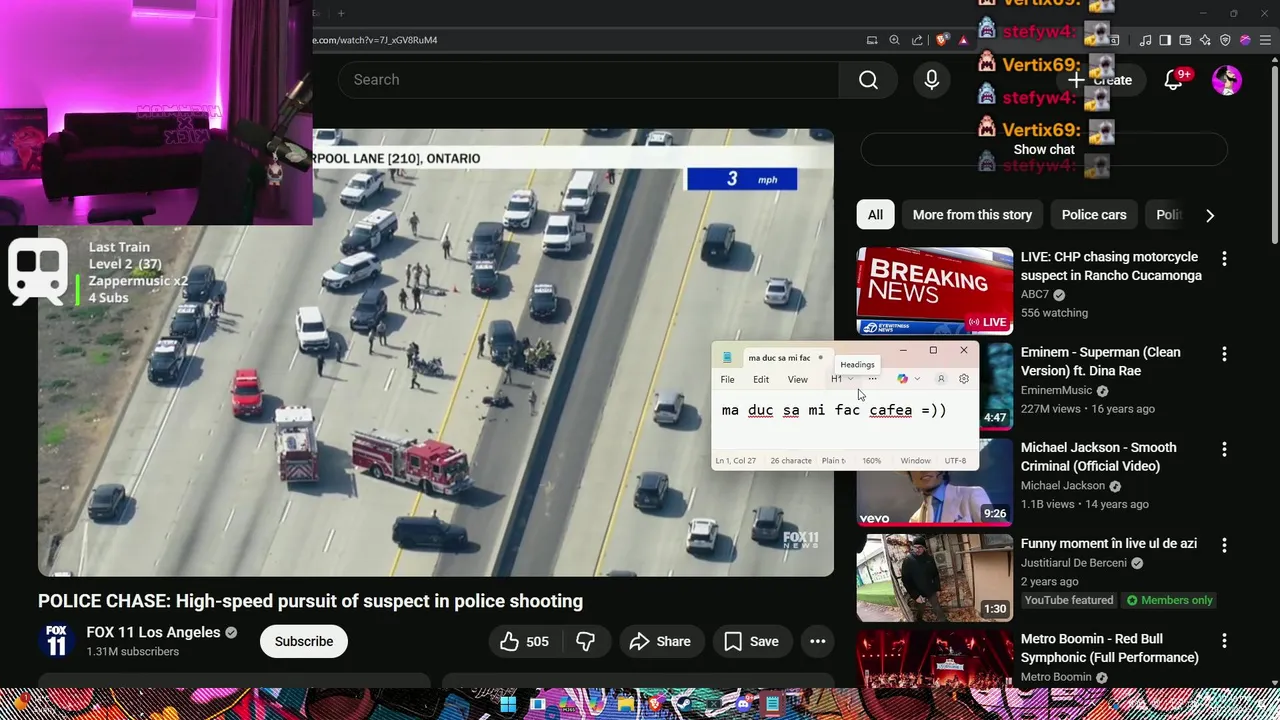Open Michael Jackson Smooth Criminal video title

pyautogui.click(x=1098, y=457)
